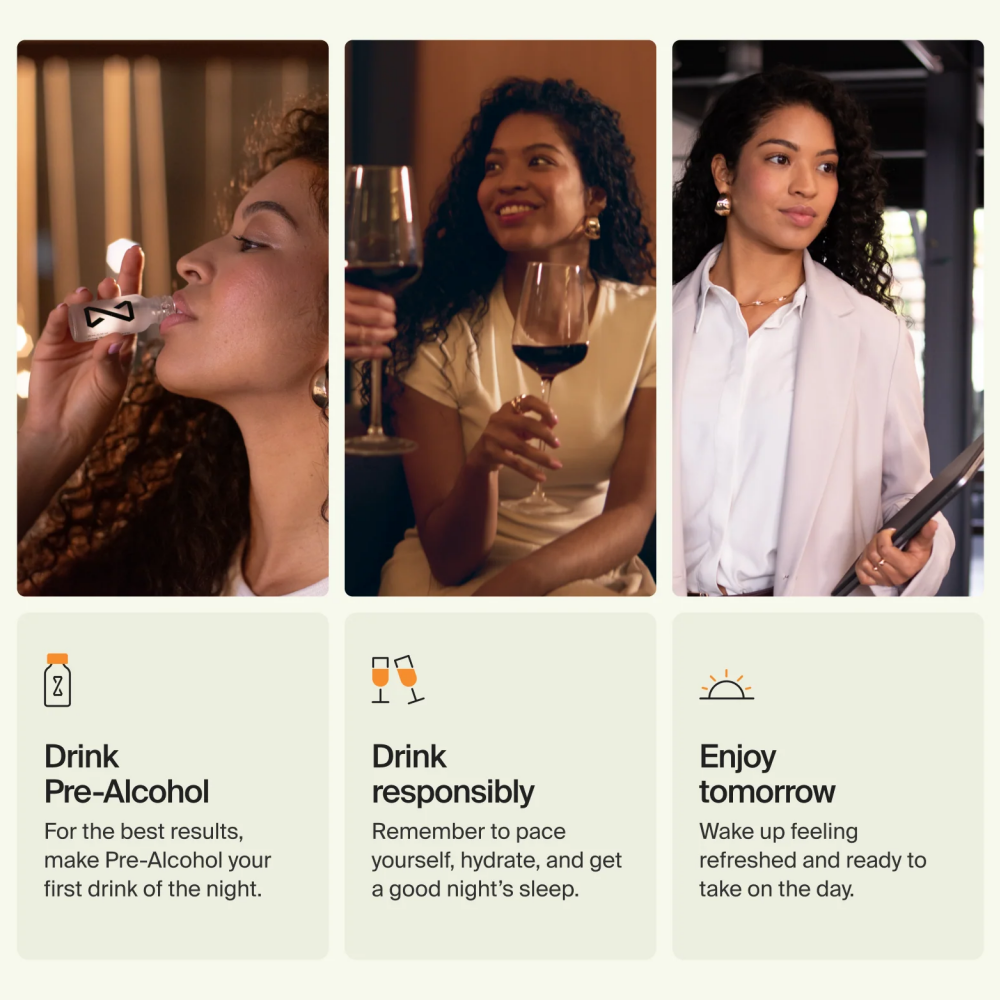Select the Enjoy tomorrow heading
Viewport: 1000px width, 1000px height.
coord(767,774)
